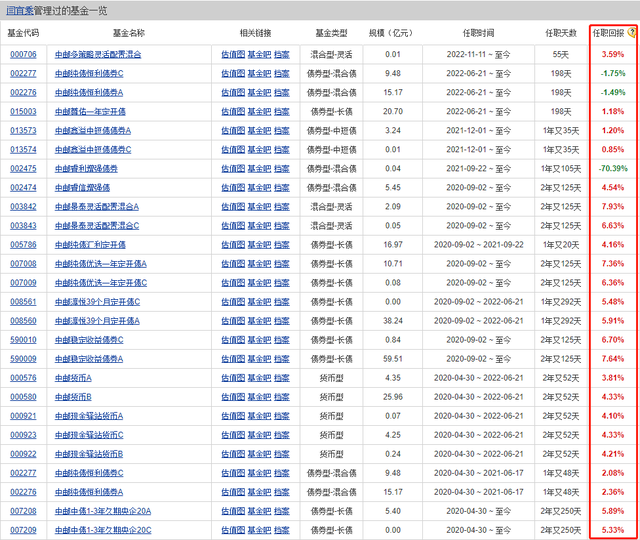This screenshot has width=640, height=540.
Task: Click the 任职时间 column header
Action: 478,33
